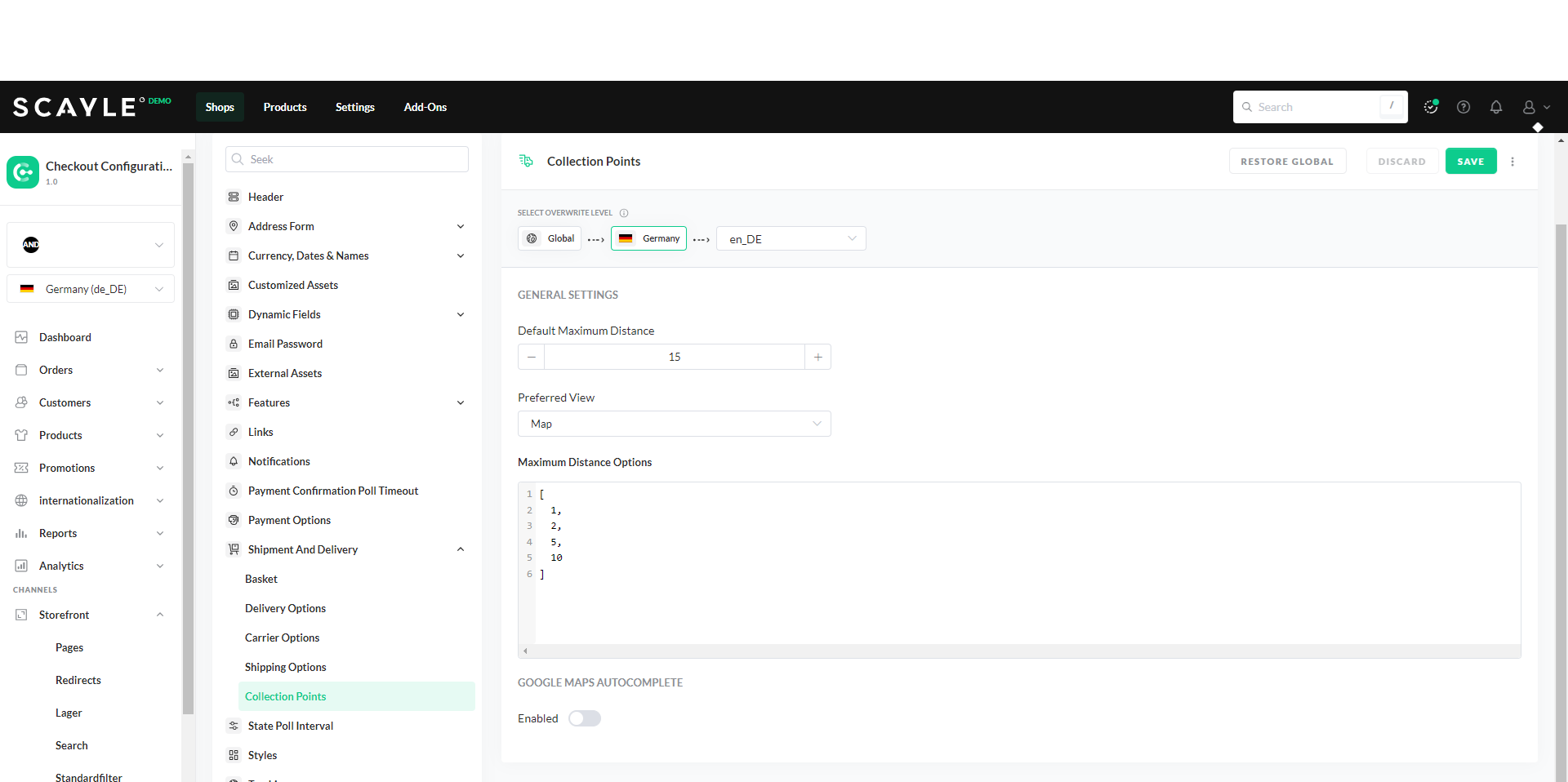Viewport: 1568px width, 782px height.
Task: Open the three-dot more options menu
Action: [x=1512, y=162]
